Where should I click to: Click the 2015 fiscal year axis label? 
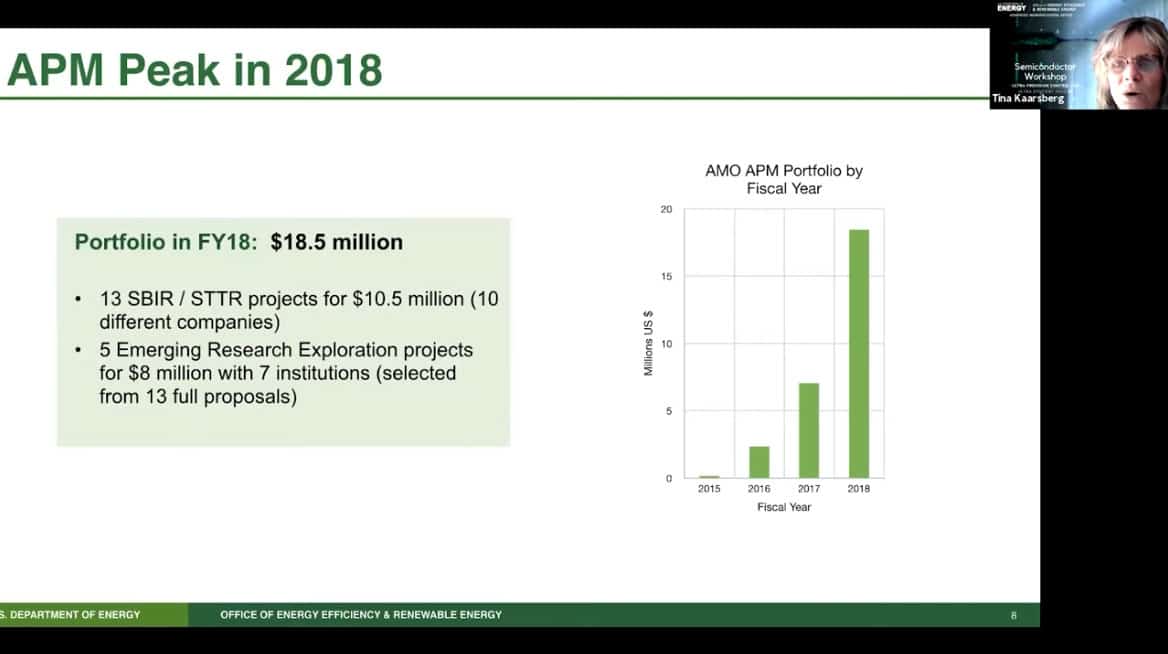709,489
